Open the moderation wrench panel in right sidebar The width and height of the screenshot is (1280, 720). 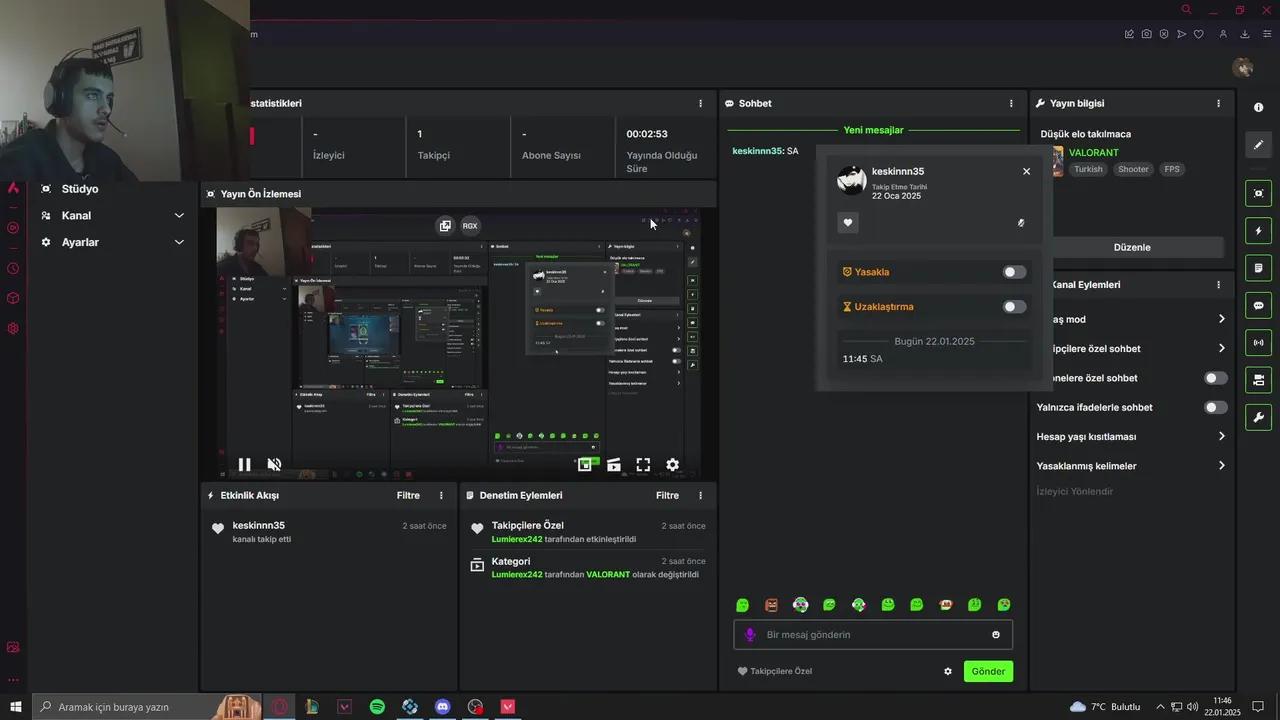(1258, 417)
